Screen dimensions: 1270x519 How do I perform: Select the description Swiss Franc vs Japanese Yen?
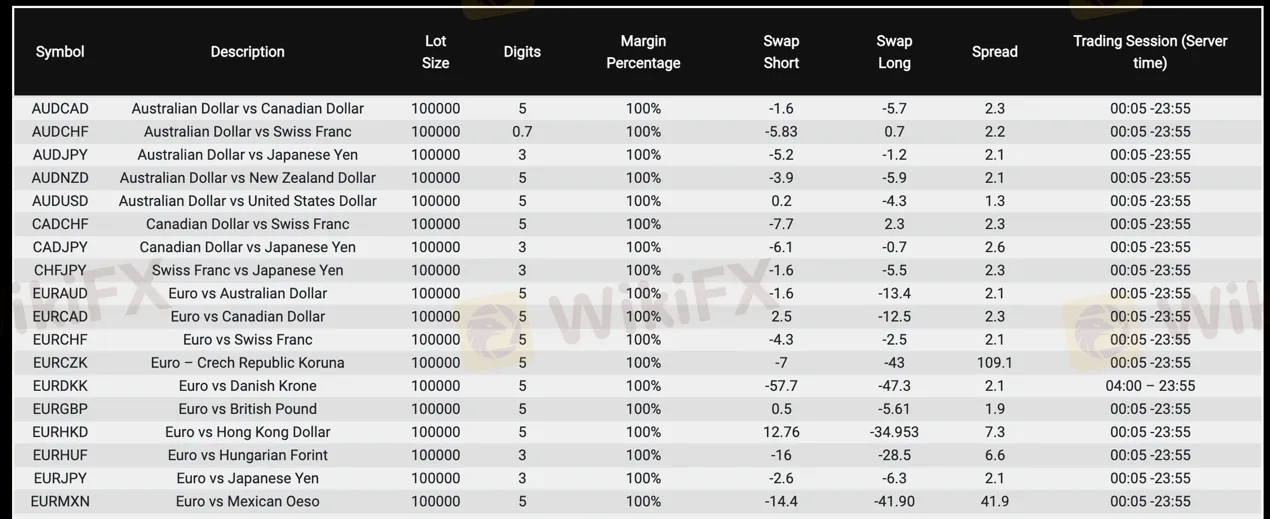pos(247,270)
